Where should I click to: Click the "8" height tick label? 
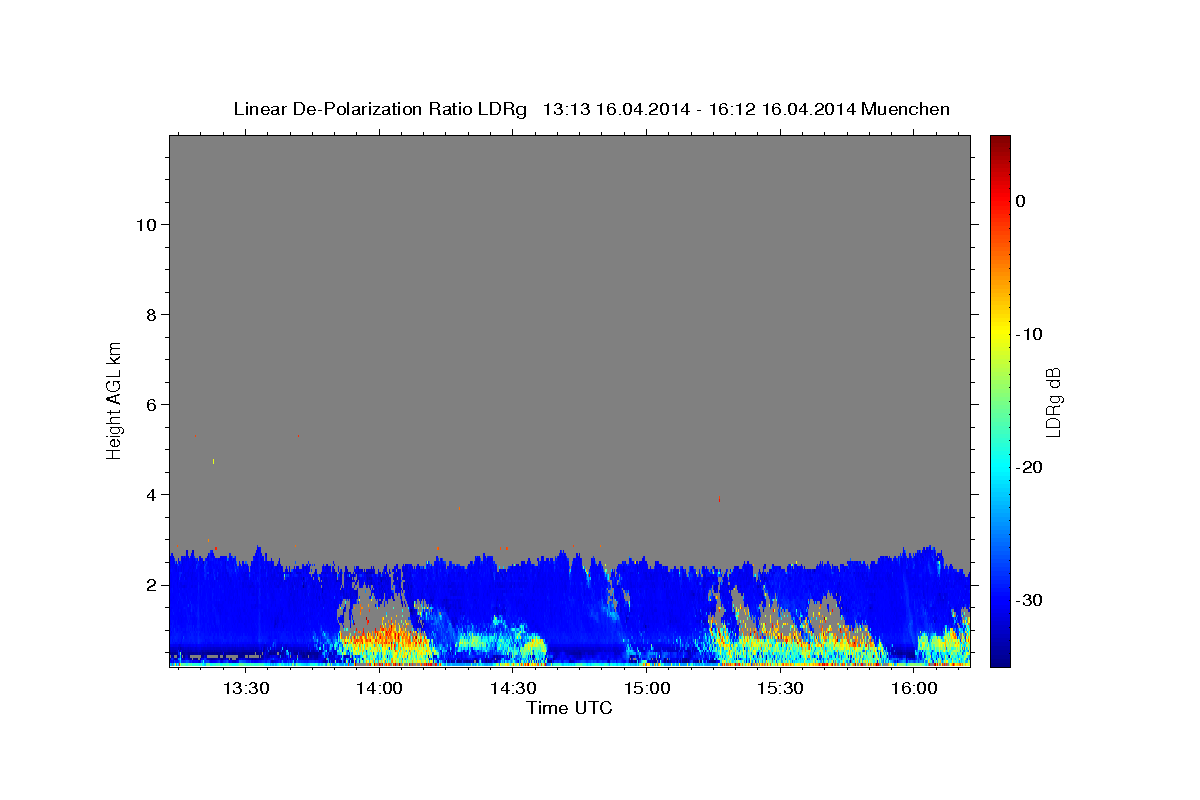tap(152, 315)
